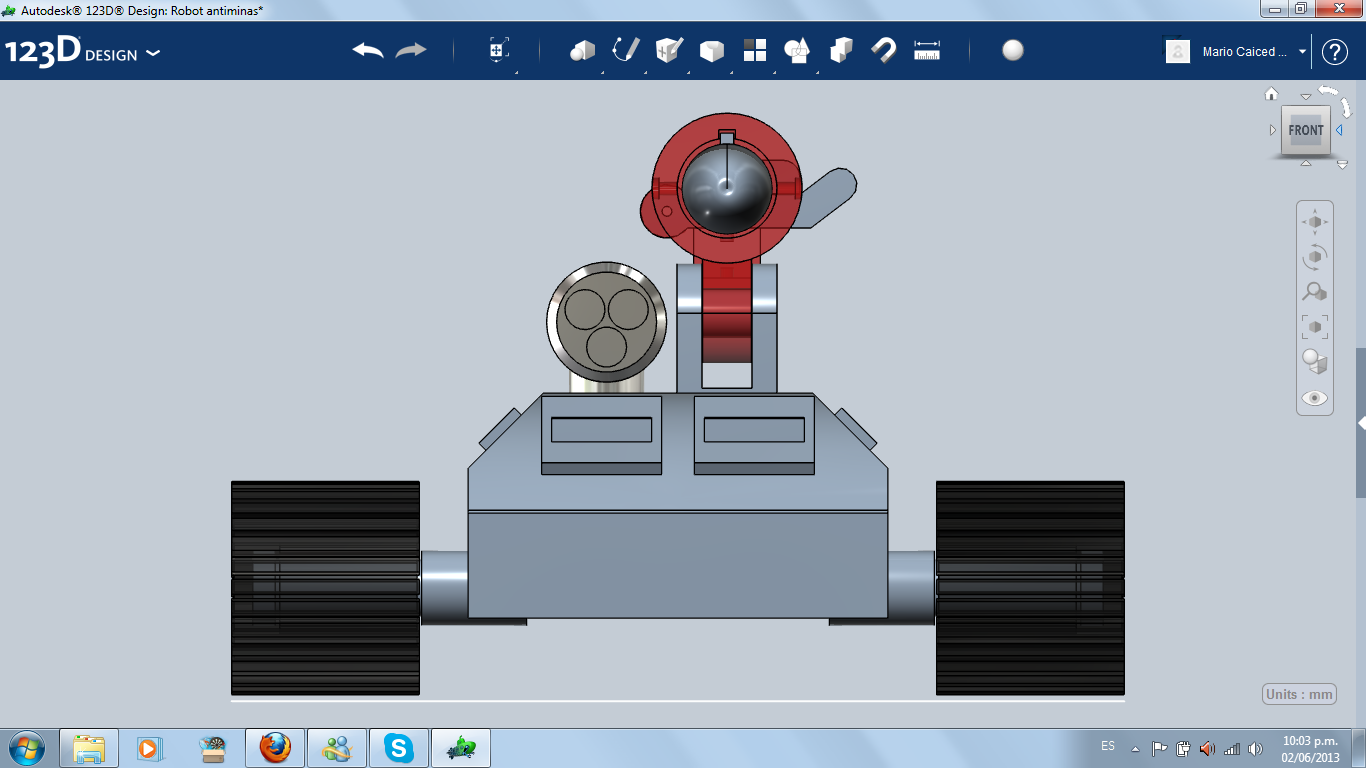Open Windows Explorer from the taskbar
Screen dimensions: 1366x769
pyautogui.click(x=89, y=748)
